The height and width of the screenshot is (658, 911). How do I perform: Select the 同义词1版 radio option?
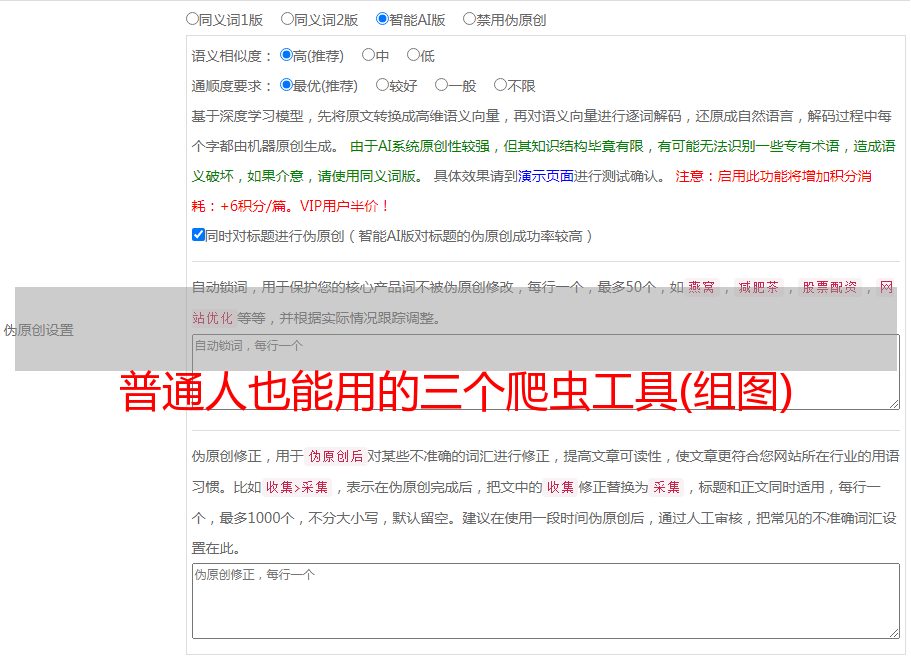point(192,19)
